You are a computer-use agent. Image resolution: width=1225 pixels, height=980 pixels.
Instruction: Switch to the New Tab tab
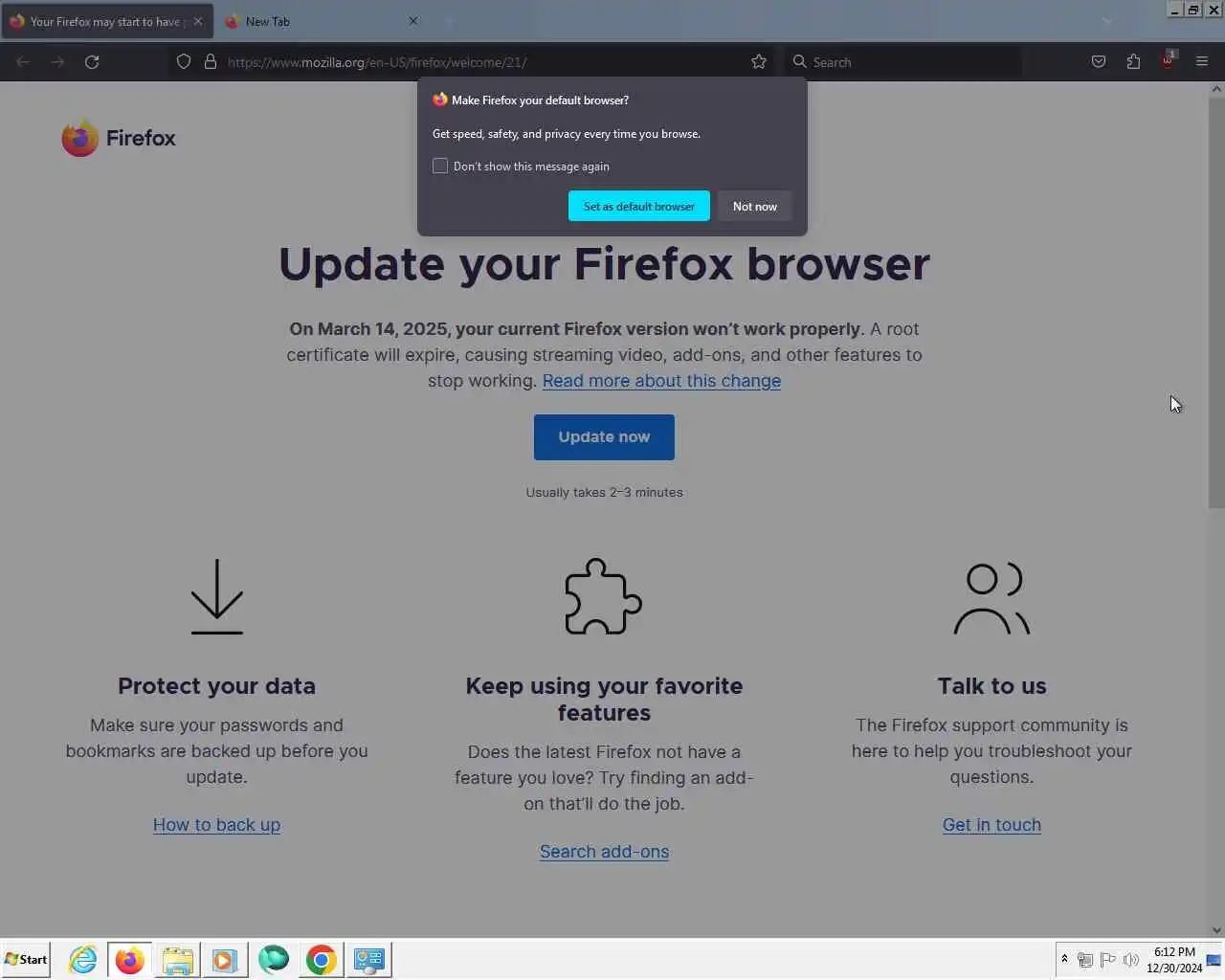322,21
